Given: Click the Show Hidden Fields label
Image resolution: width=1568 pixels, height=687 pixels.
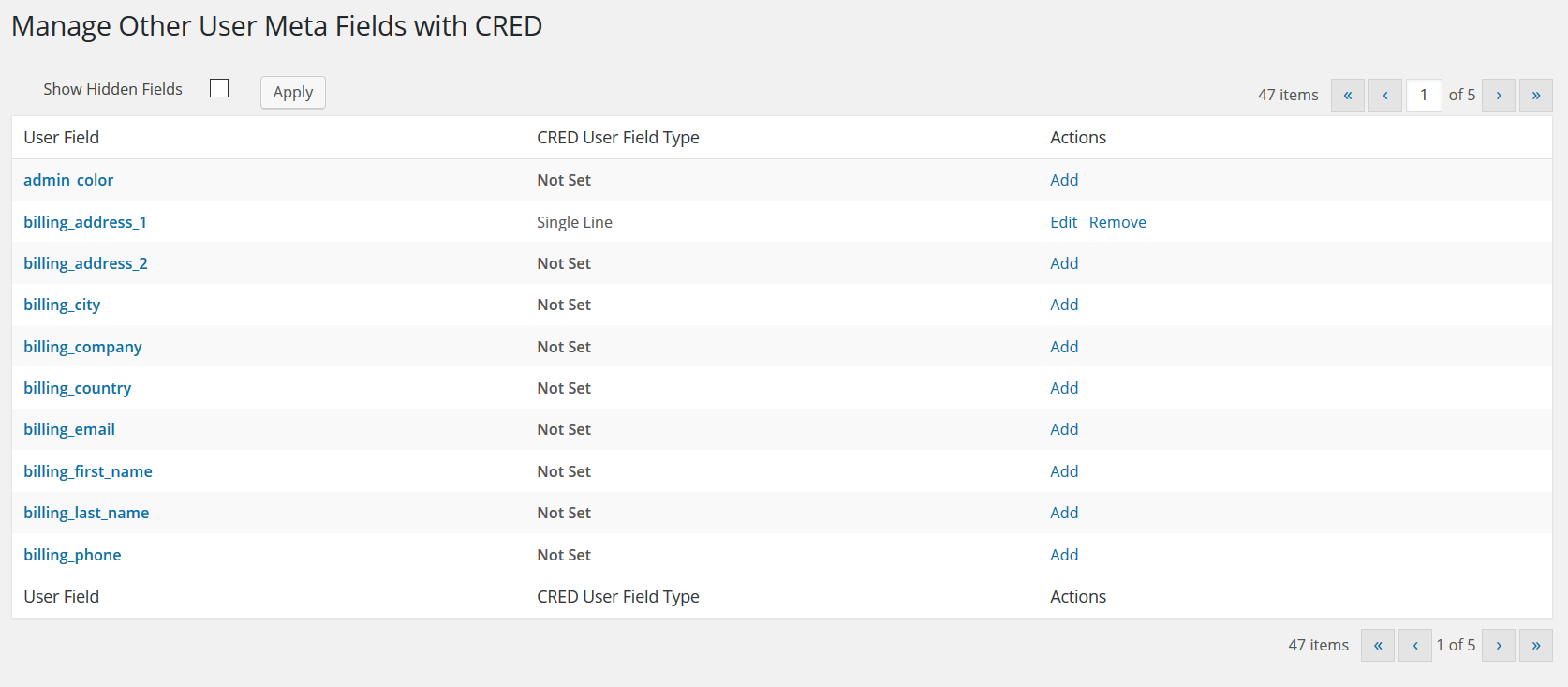Looking at the screenshot, I should point(112,89).
